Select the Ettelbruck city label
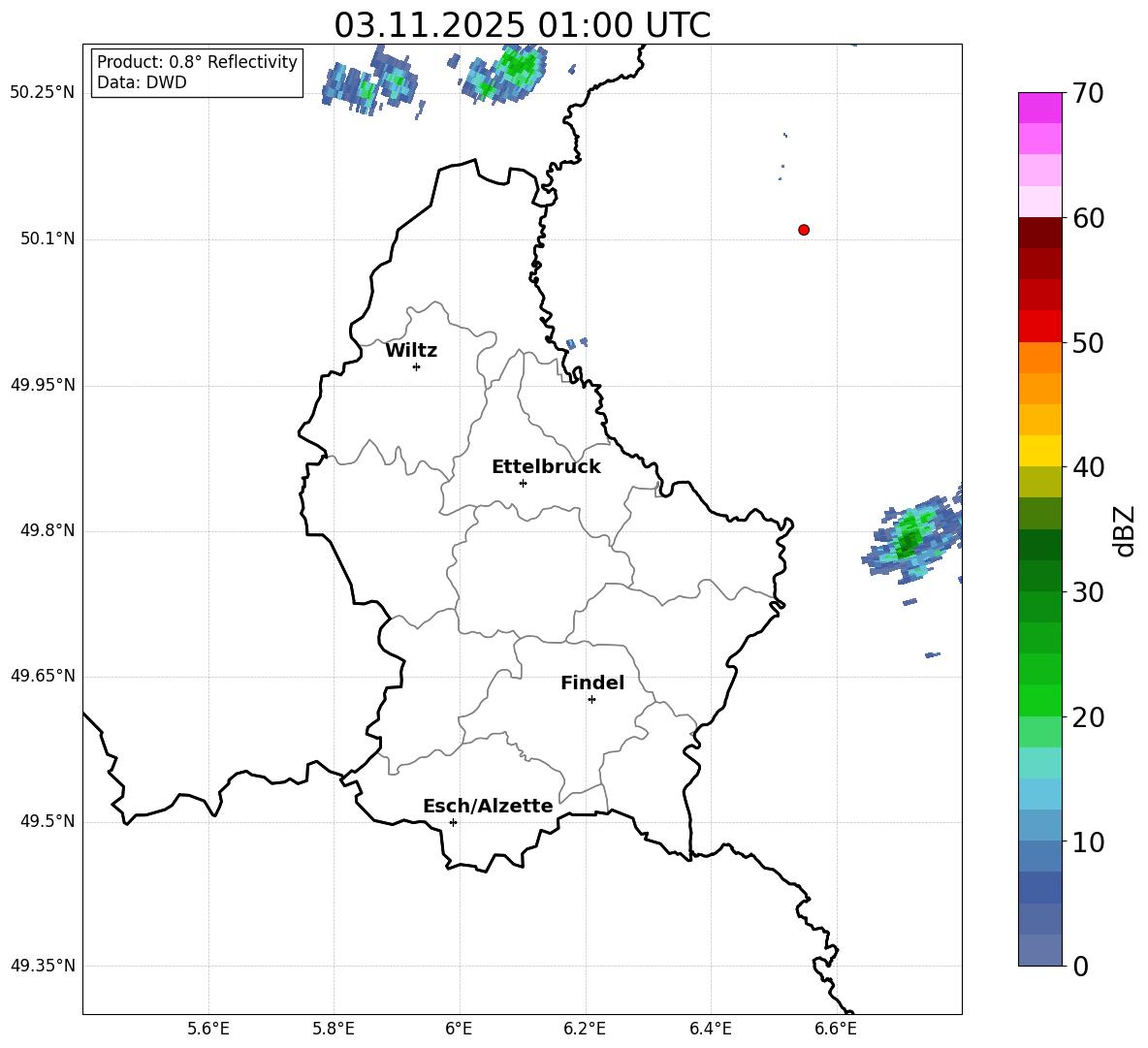1148x1048 pixels. tap(546, 467)
